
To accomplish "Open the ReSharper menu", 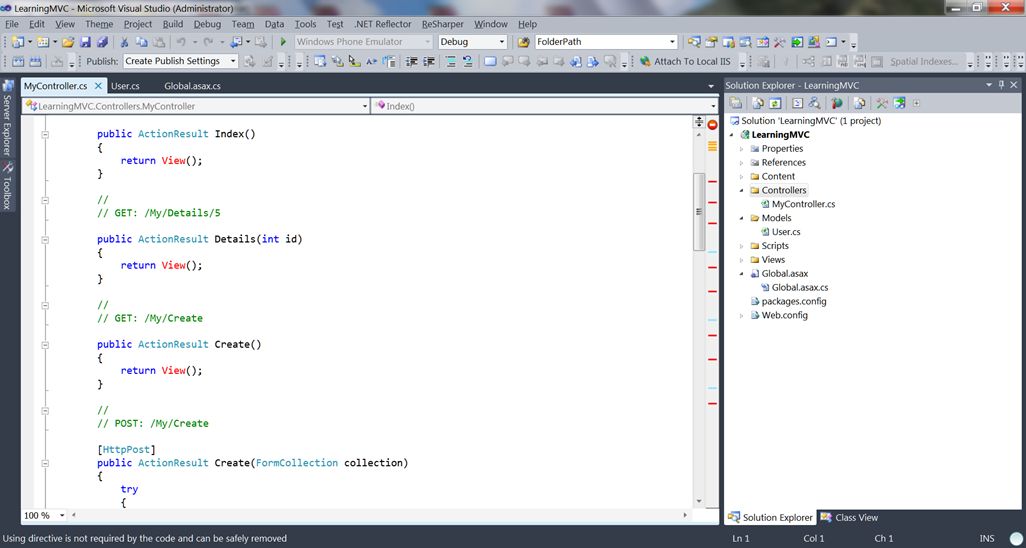I will (442, 24).
